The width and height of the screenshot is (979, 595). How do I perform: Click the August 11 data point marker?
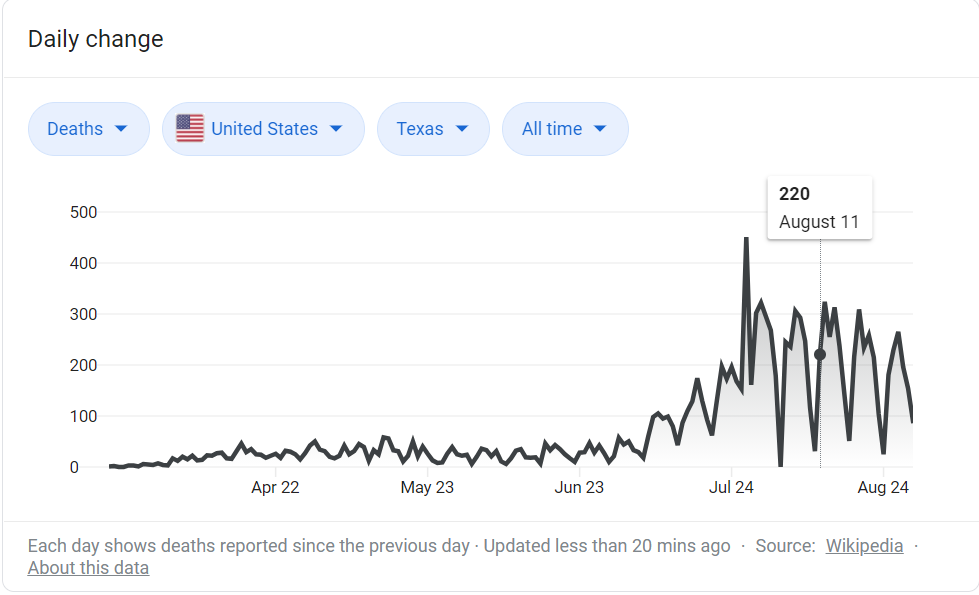(820, 354)
